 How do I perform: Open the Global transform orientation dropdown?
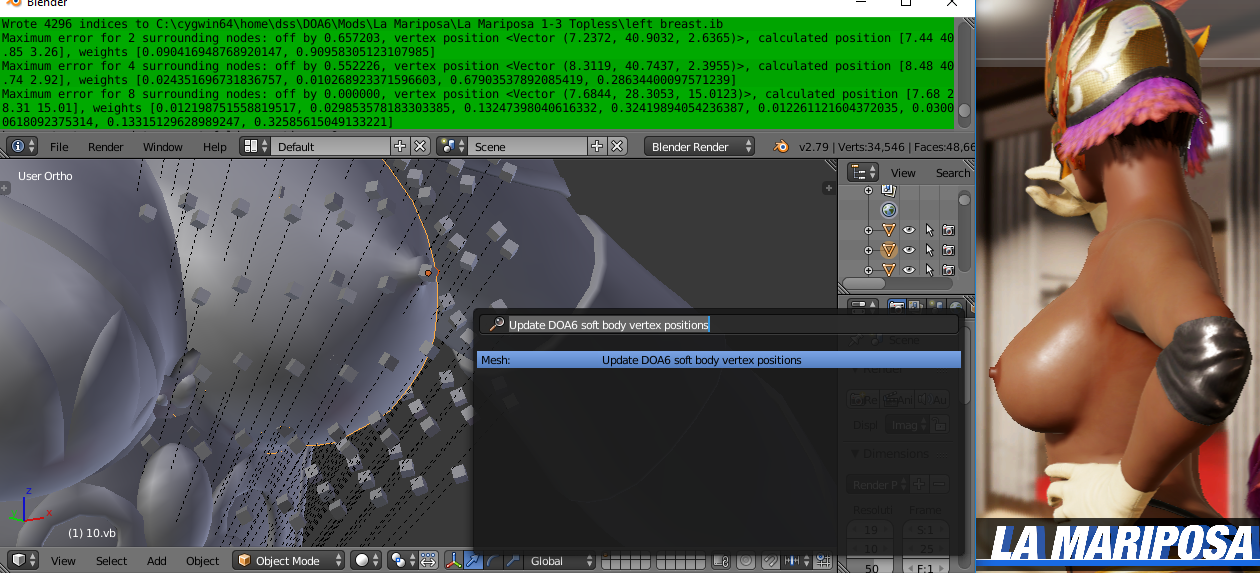click(559, 561)
